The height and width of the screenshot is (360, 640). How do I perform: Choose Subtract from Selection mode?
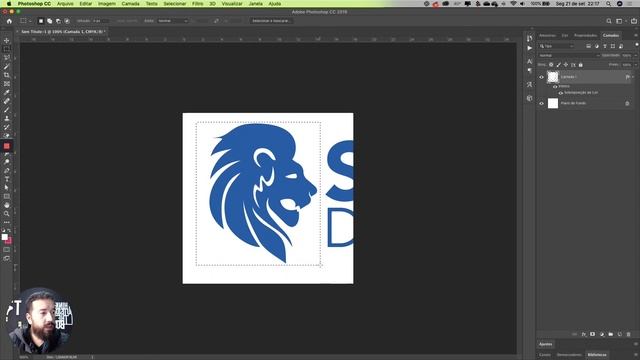(58, 21)
